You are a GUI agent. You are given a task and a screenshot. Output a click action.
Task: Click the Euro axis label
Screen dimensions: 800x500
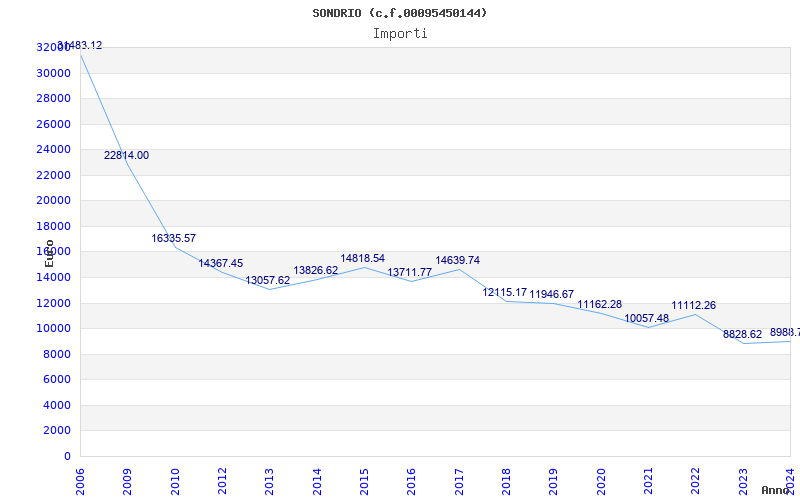(49, 254)
